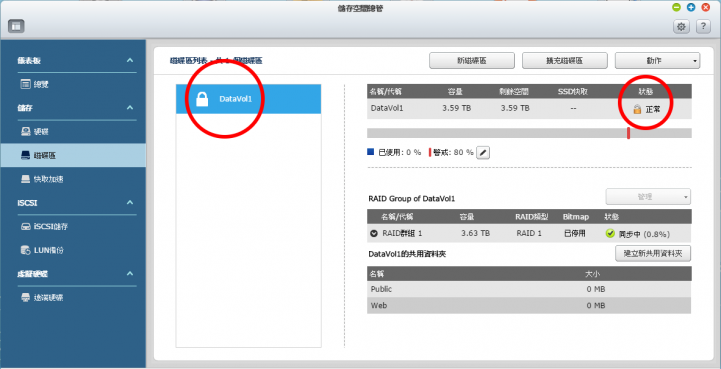Select LUN備份 in the sidebar
The height and width of the screenshot is (369, 721).
73,250
